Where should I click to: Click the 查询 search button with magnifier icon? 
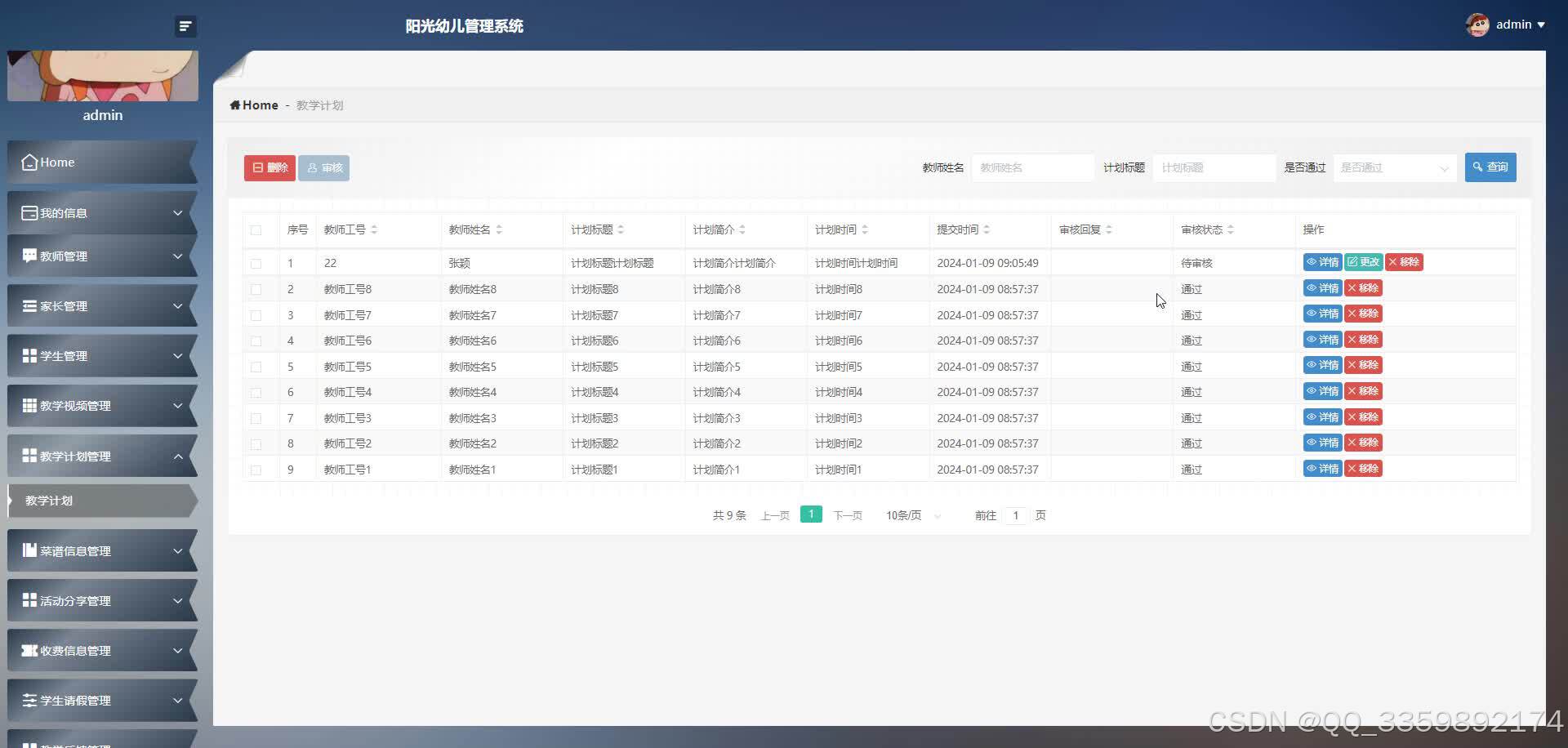click(1490, 167)
